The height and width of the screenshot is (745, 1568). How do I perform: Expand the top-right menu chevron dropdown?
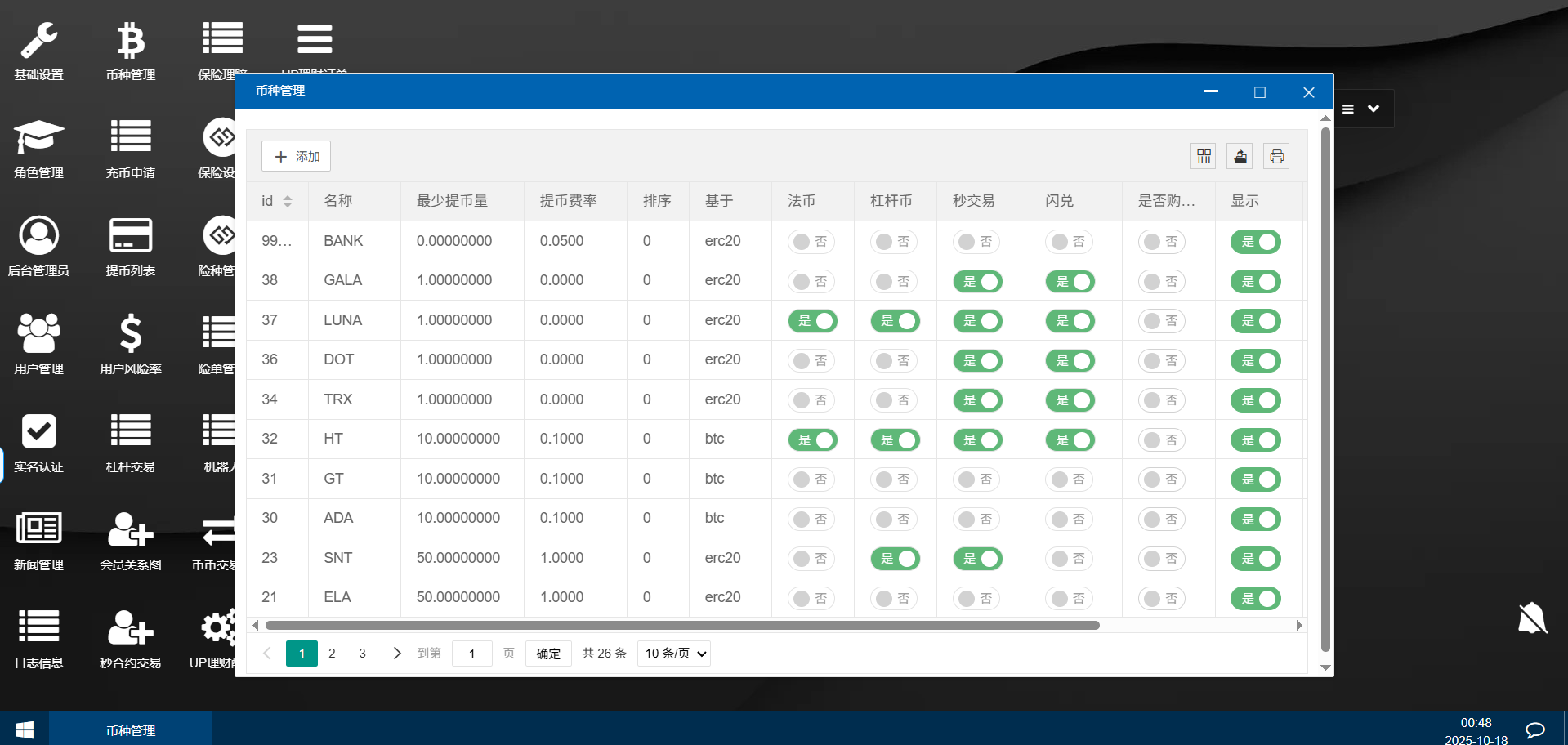1374,109
